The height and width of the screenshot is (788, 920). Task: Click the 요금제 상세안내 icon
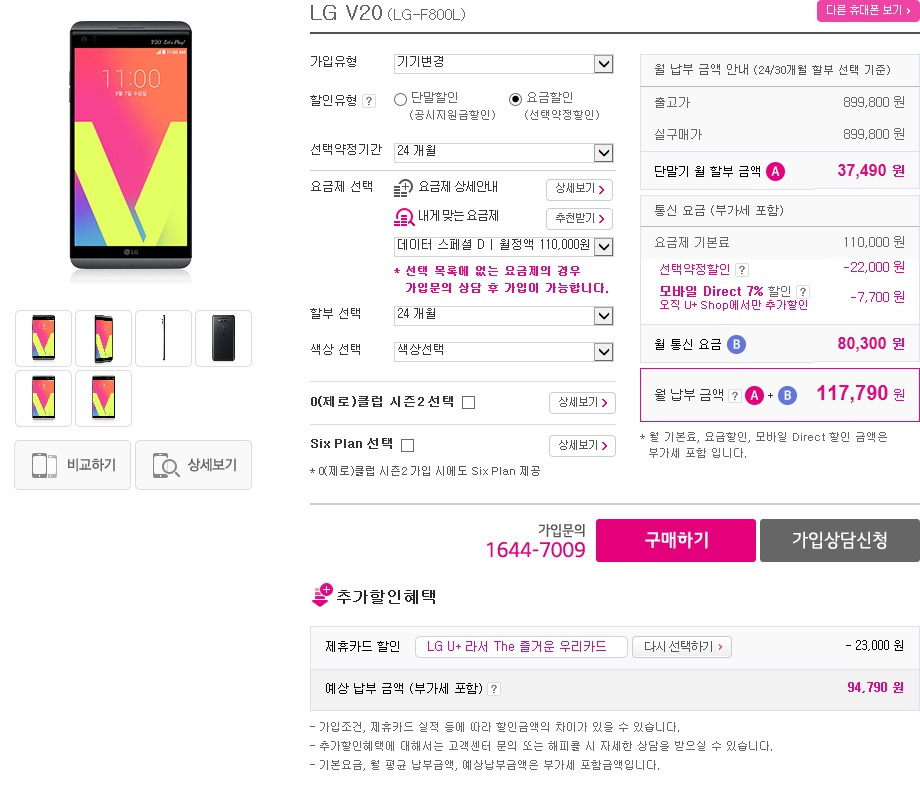tap(403, 188)
